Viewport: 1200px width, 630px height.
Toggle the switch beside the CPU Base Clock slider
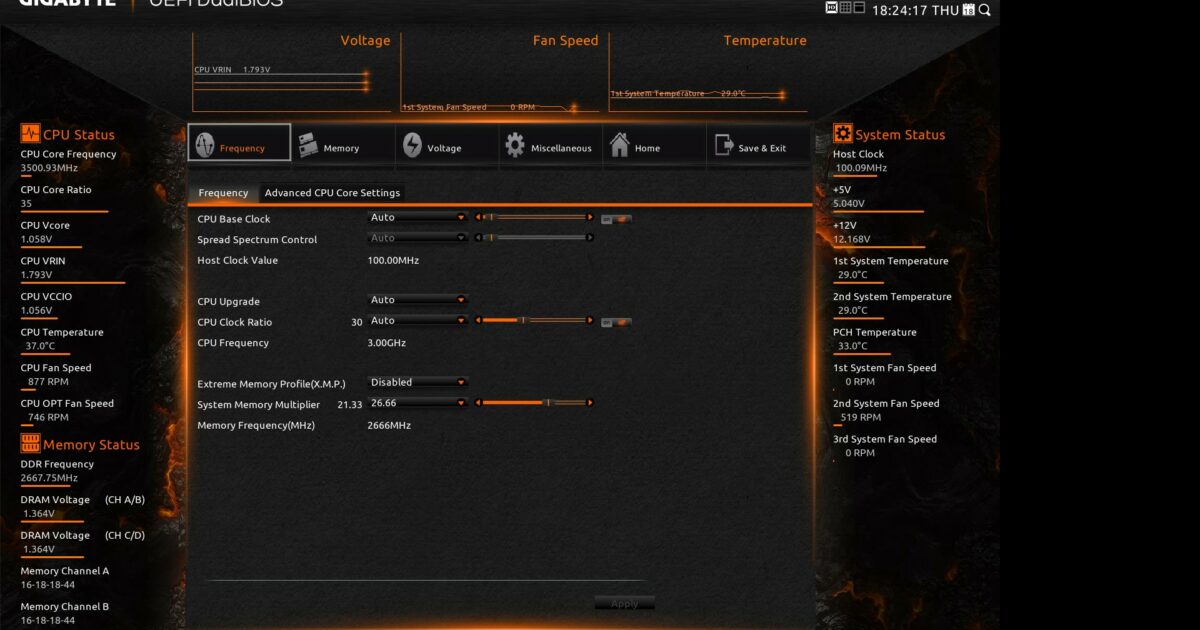[618, 218]
